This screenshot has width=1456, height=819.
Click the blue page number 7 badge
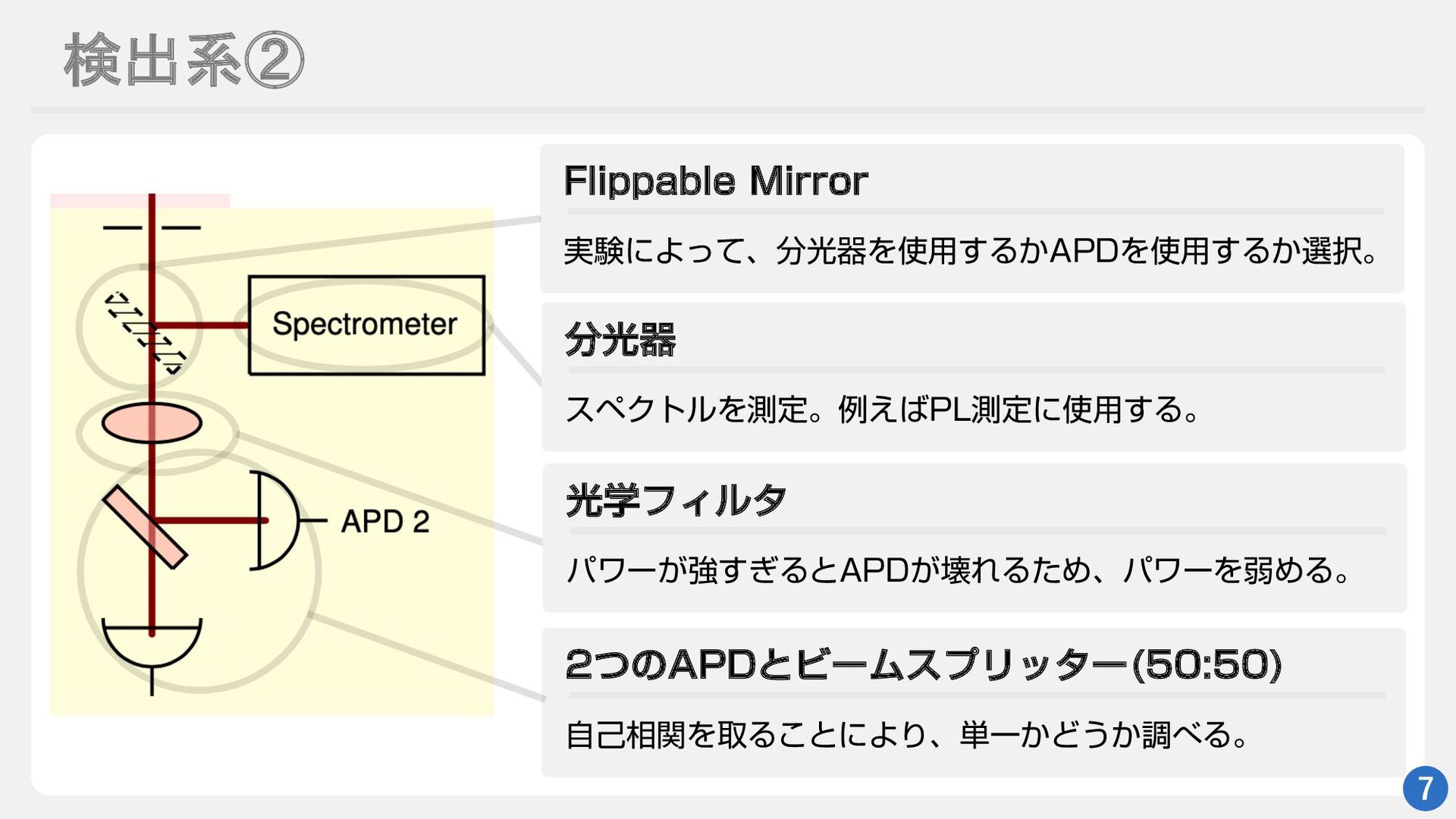tap(1425, 788)
